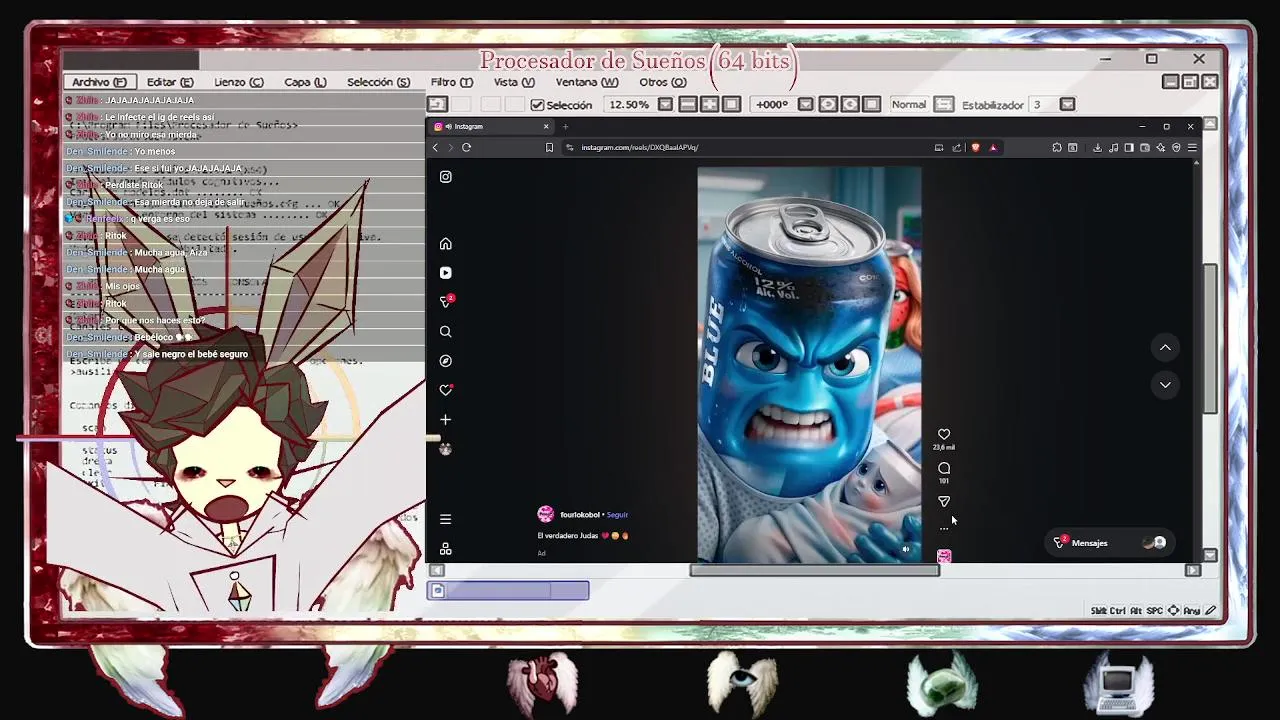Toggle the Alt key indicator in status bar
This screenshot has width=1280, height=720.
(x=1136, y=610)
